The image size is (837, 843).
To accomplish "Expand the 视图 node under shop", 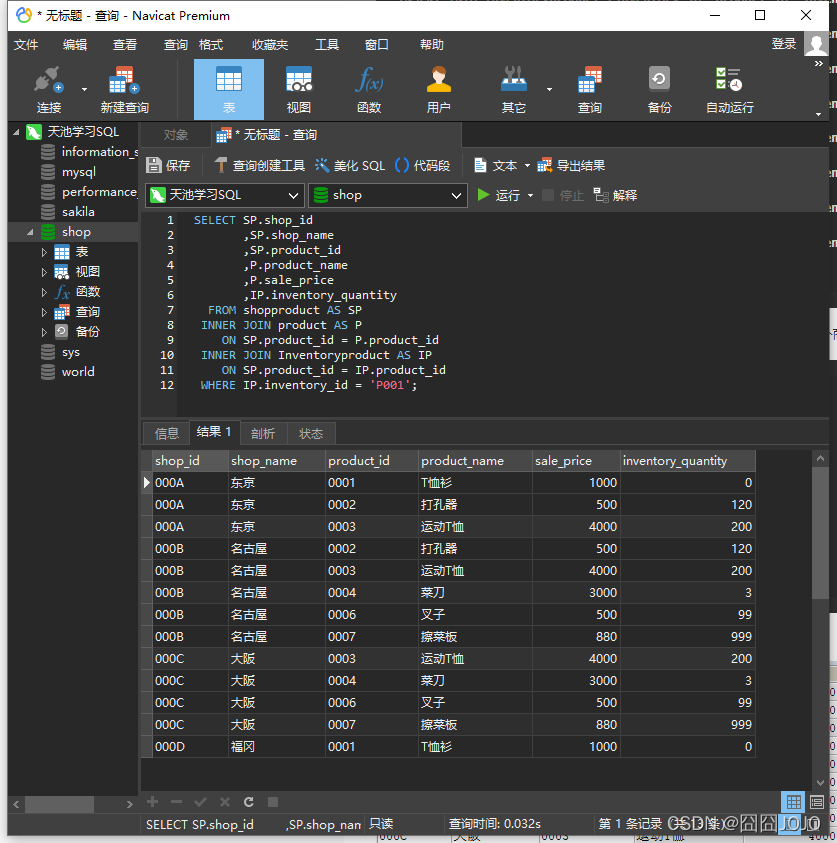I will pos(44,272).
